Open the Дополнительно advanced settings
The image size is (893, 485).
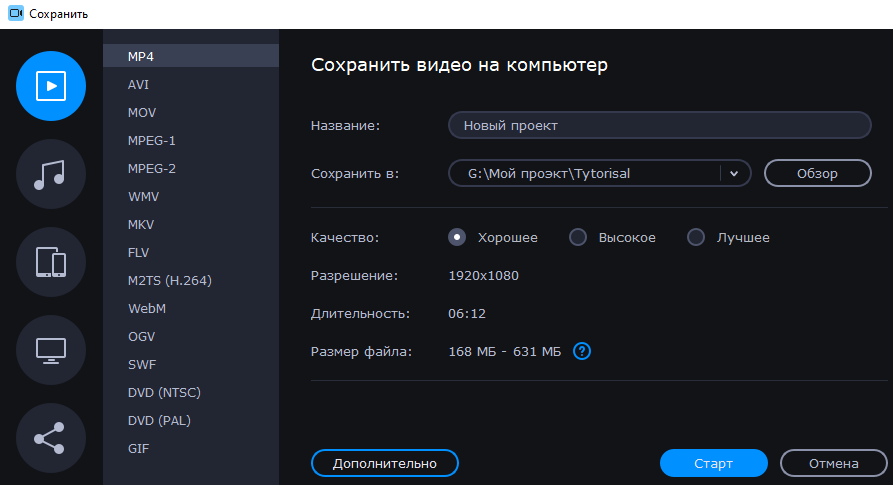pos(385,463)
